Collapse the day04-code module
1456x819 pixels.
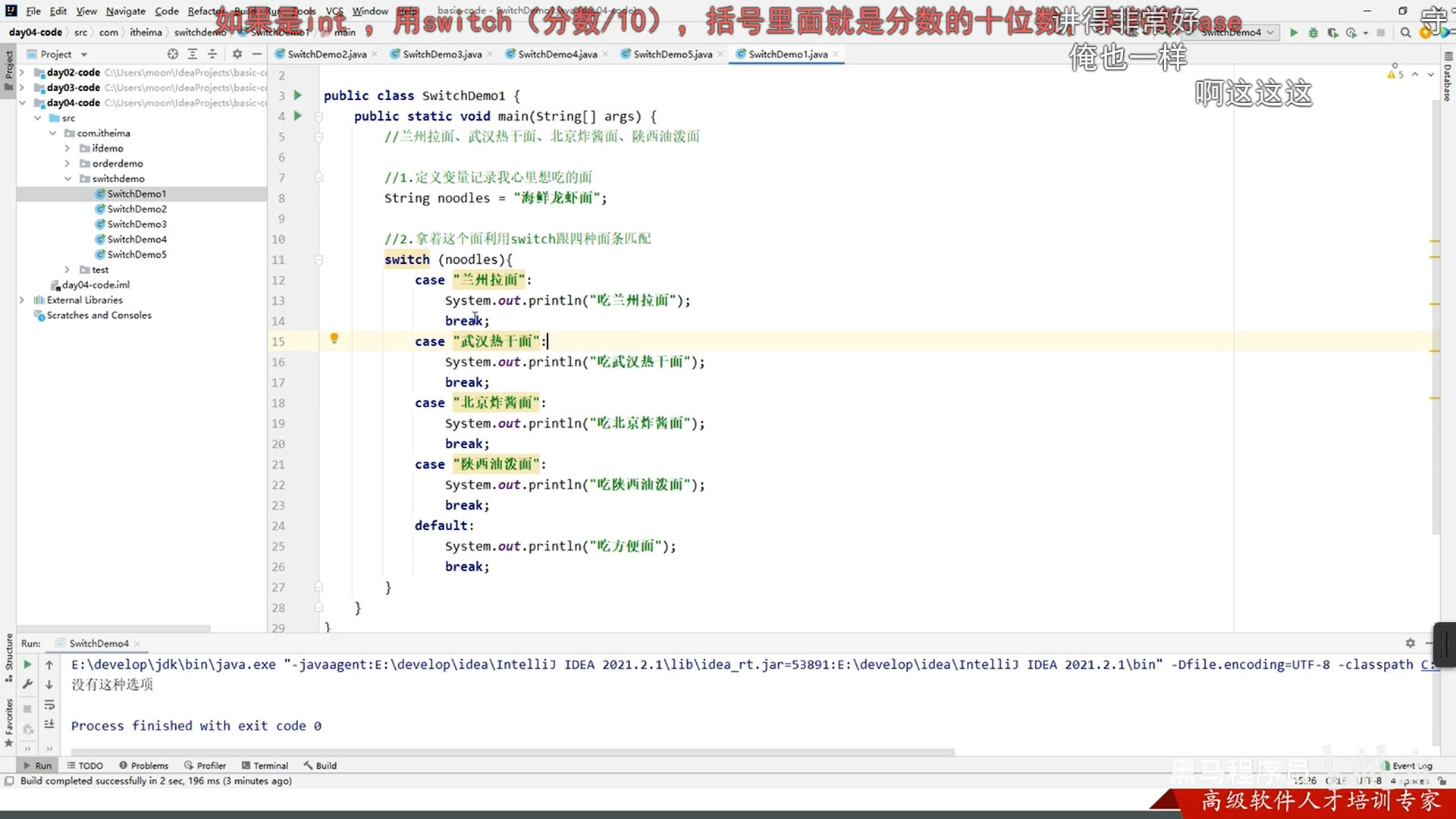[x=22, y=102]
